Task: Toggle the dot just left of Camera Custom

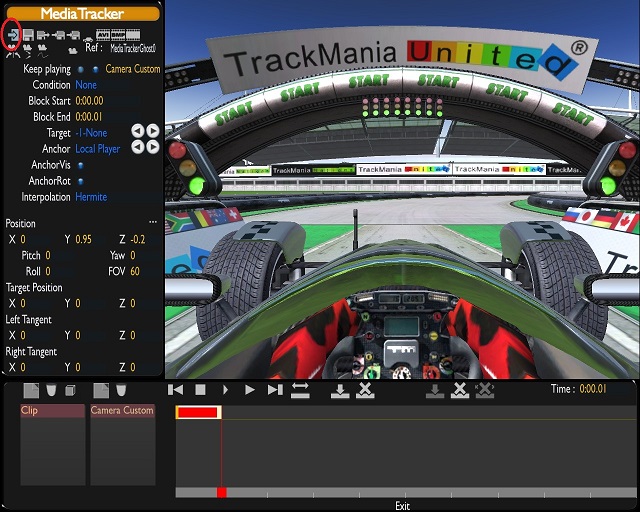Action: click(96, 69)
